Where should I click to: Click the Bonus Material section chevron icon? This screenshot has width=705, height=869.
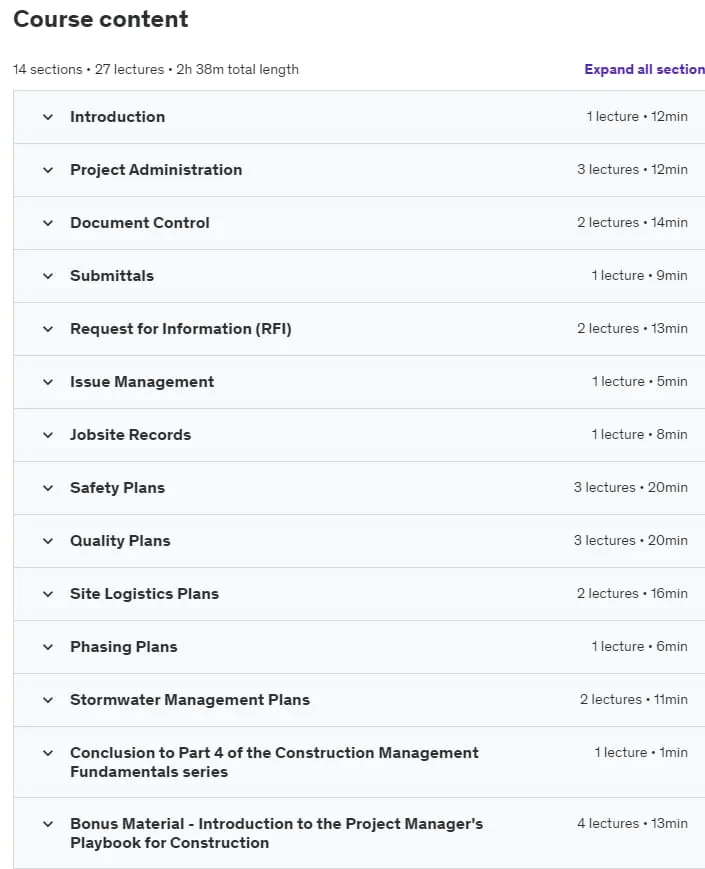[x=48, y=824]
